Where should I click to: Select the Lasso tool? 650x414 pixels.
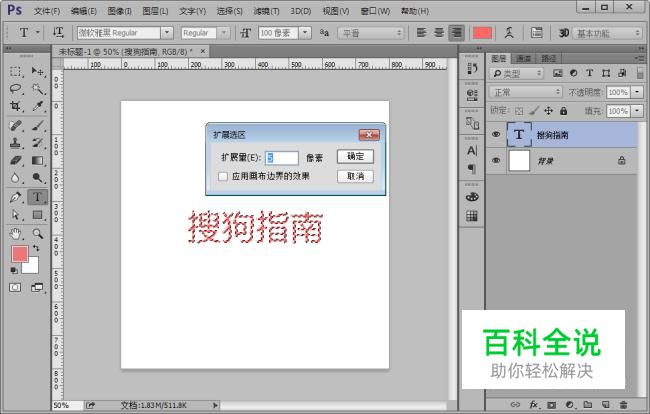point(15,89)
